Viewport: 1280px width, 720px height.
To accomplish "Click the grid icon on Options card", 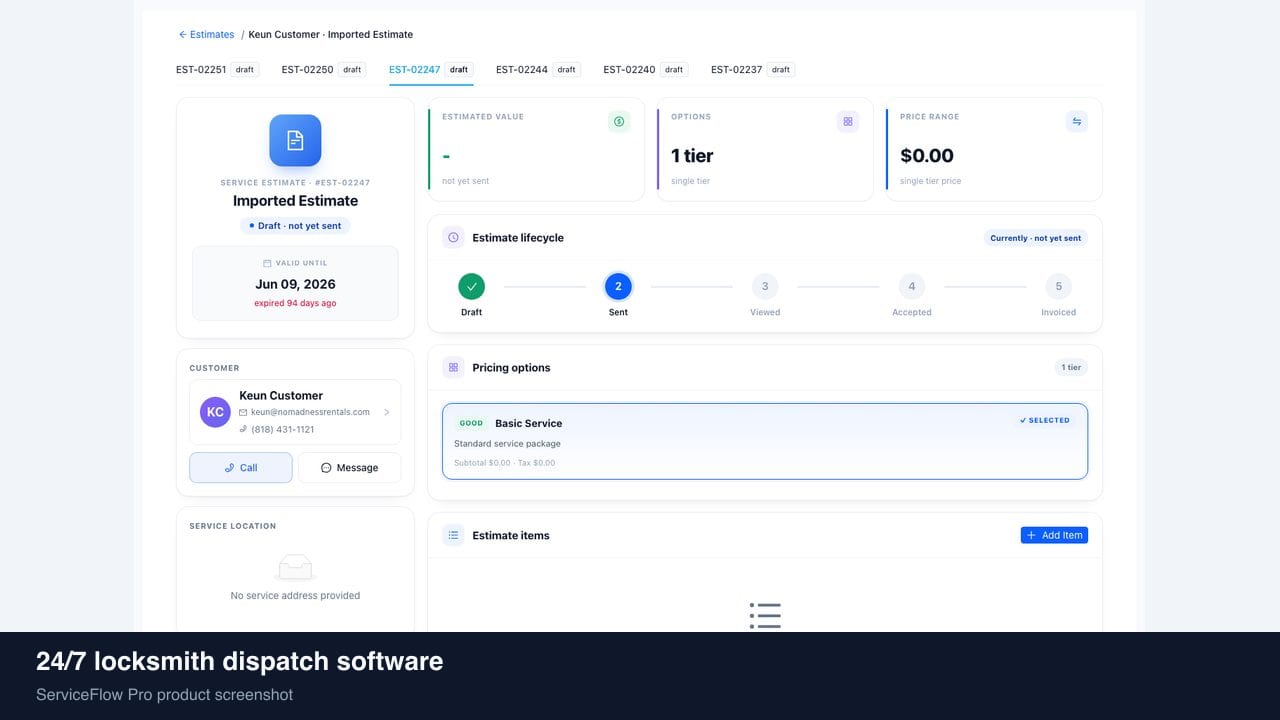I will click(x=848, y=122).
